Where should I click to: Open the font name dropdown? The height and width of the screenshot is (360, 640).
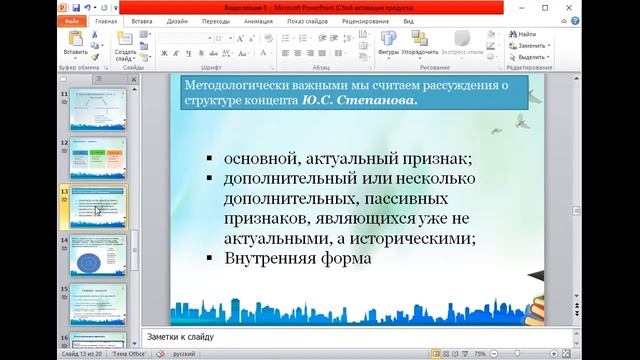coord(210,38)
